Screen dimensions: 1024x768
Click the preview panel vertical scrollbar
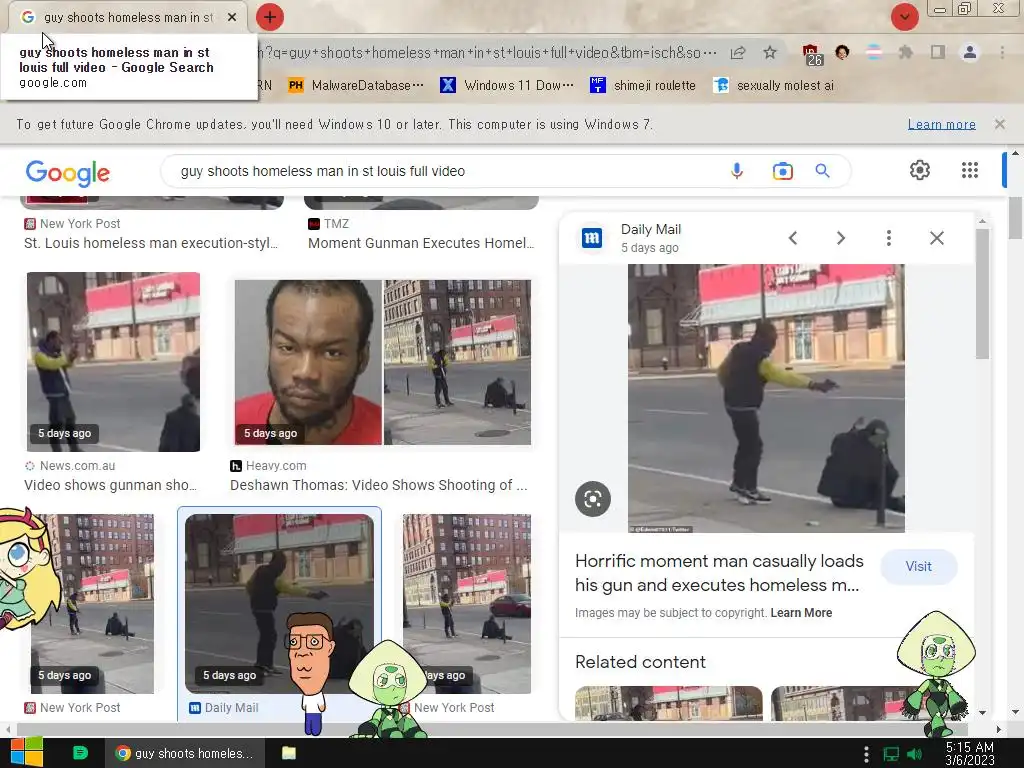pos(983,294)
